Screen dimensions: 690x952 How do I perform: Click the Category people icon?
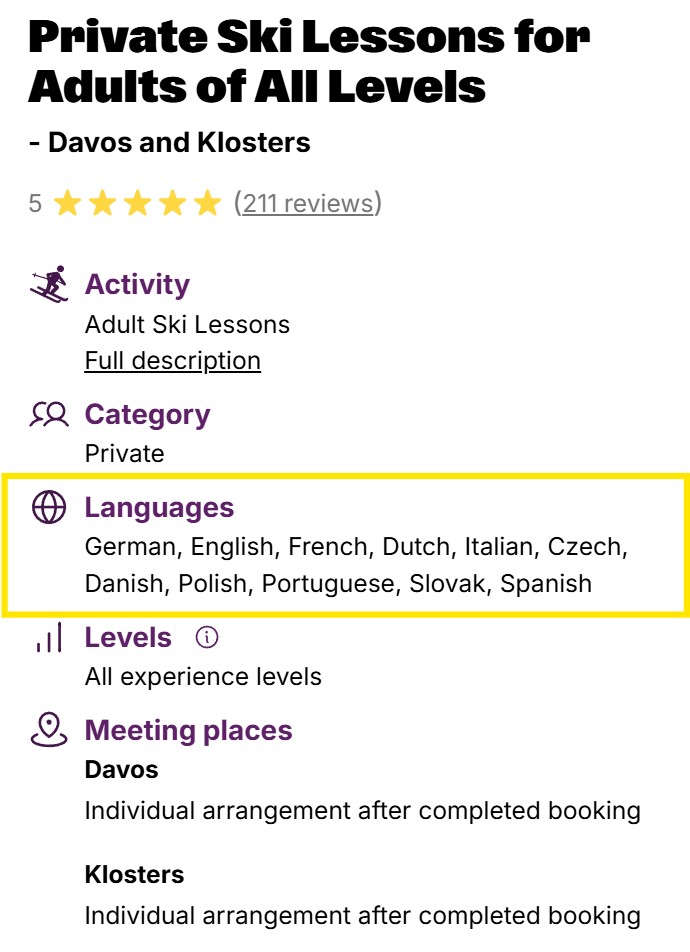point(49,415)
